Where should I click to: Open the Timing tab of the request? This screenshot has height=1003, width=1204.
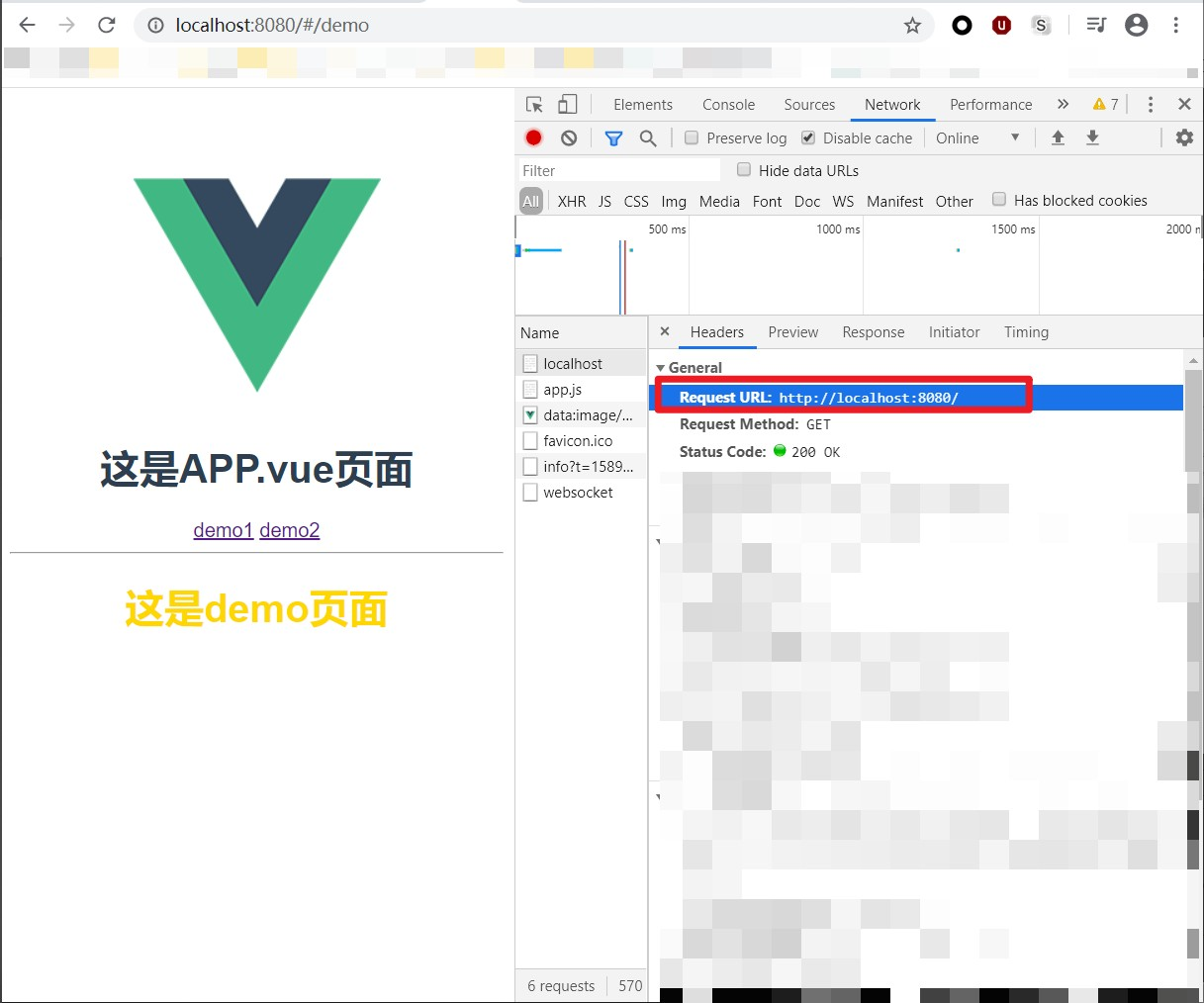click(x=1026, y=332)
